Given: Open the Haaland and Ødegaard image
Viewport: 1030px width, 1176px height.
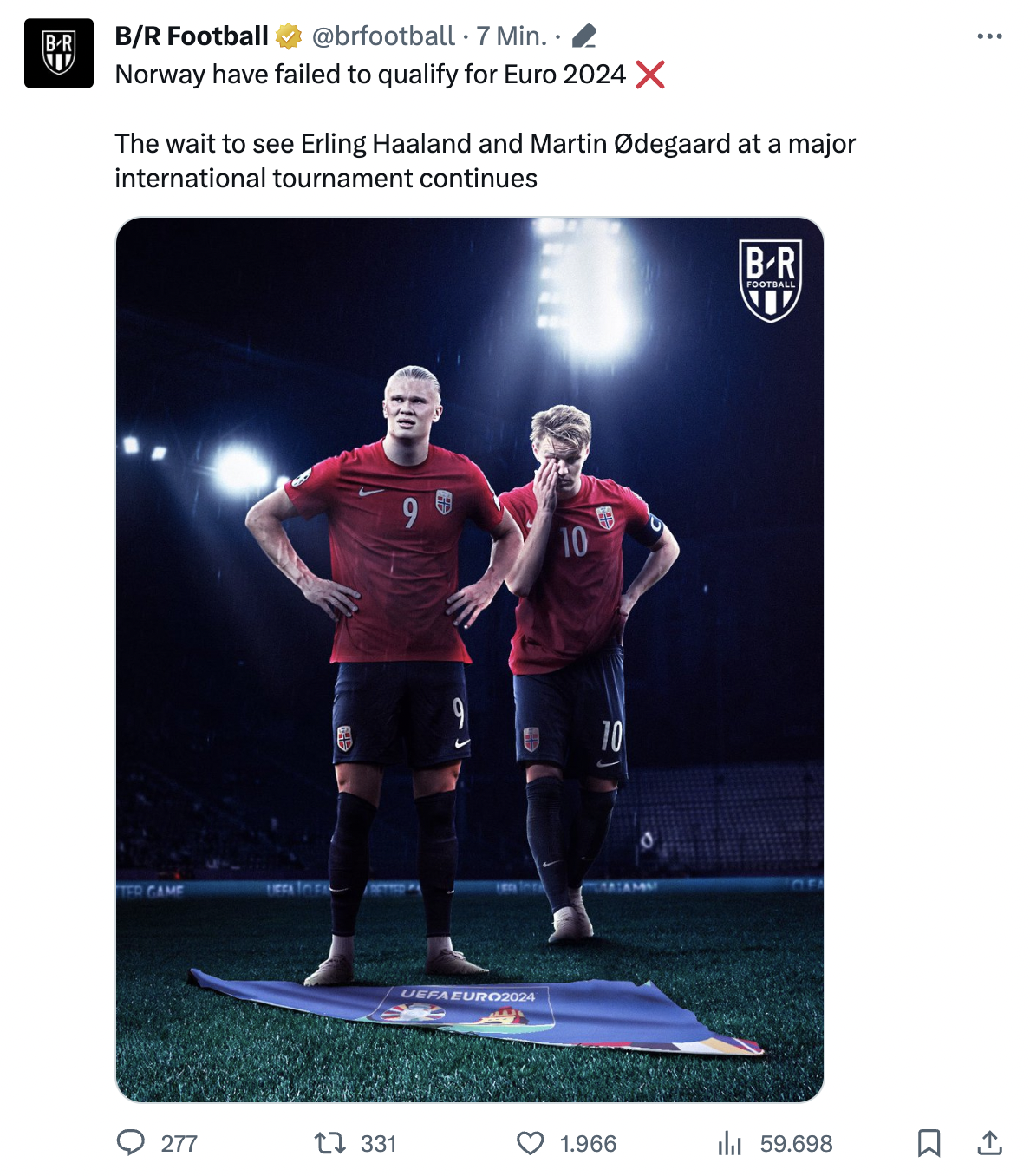Looking at the screenshot, I should coord(470,660).
